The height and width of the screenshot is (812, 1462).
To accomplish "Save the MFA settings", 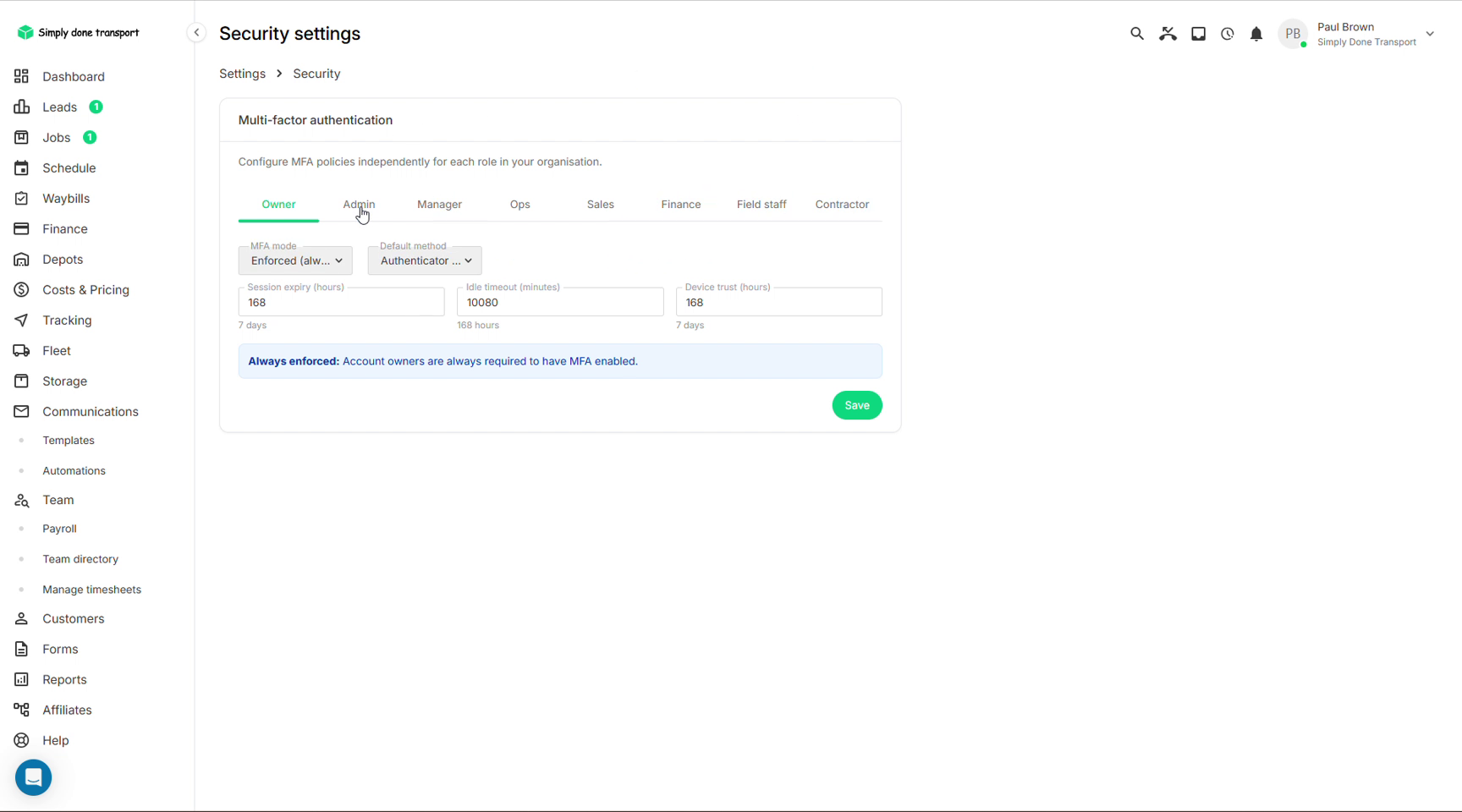I will click(x=857, y=405).
